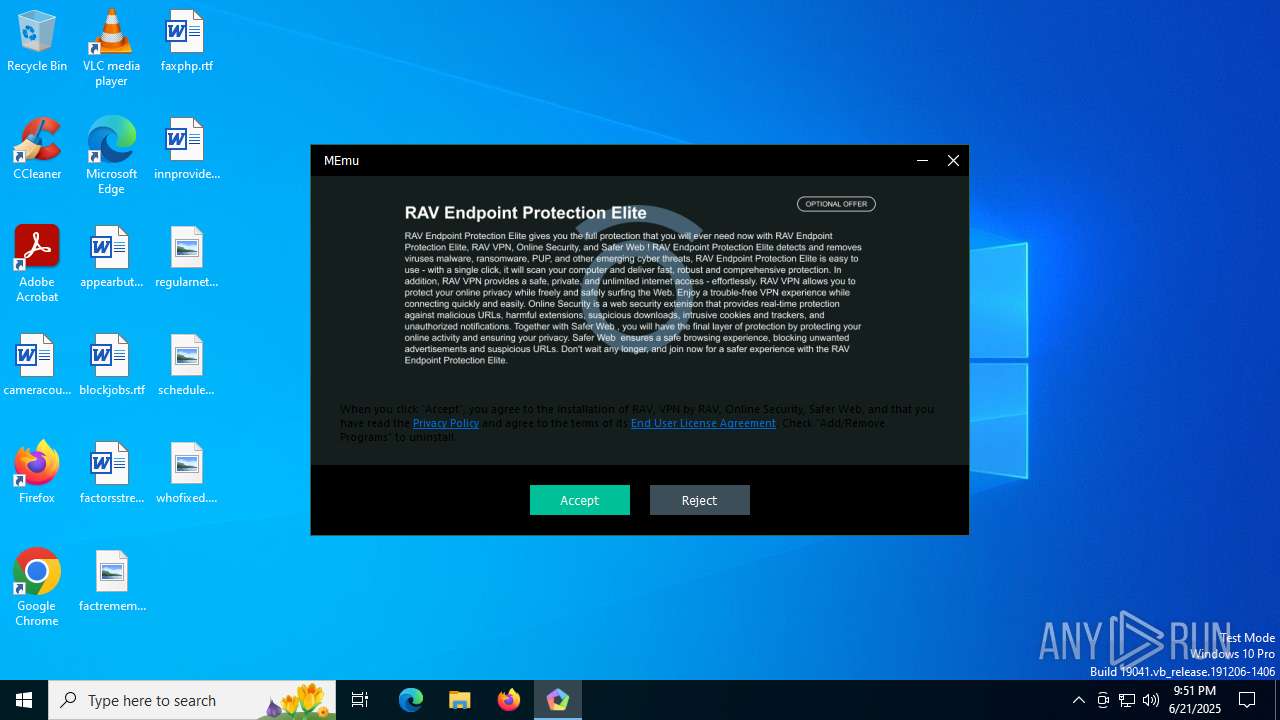Select the whofixed image file icon
1280x720 pixels.
(186, 473)
